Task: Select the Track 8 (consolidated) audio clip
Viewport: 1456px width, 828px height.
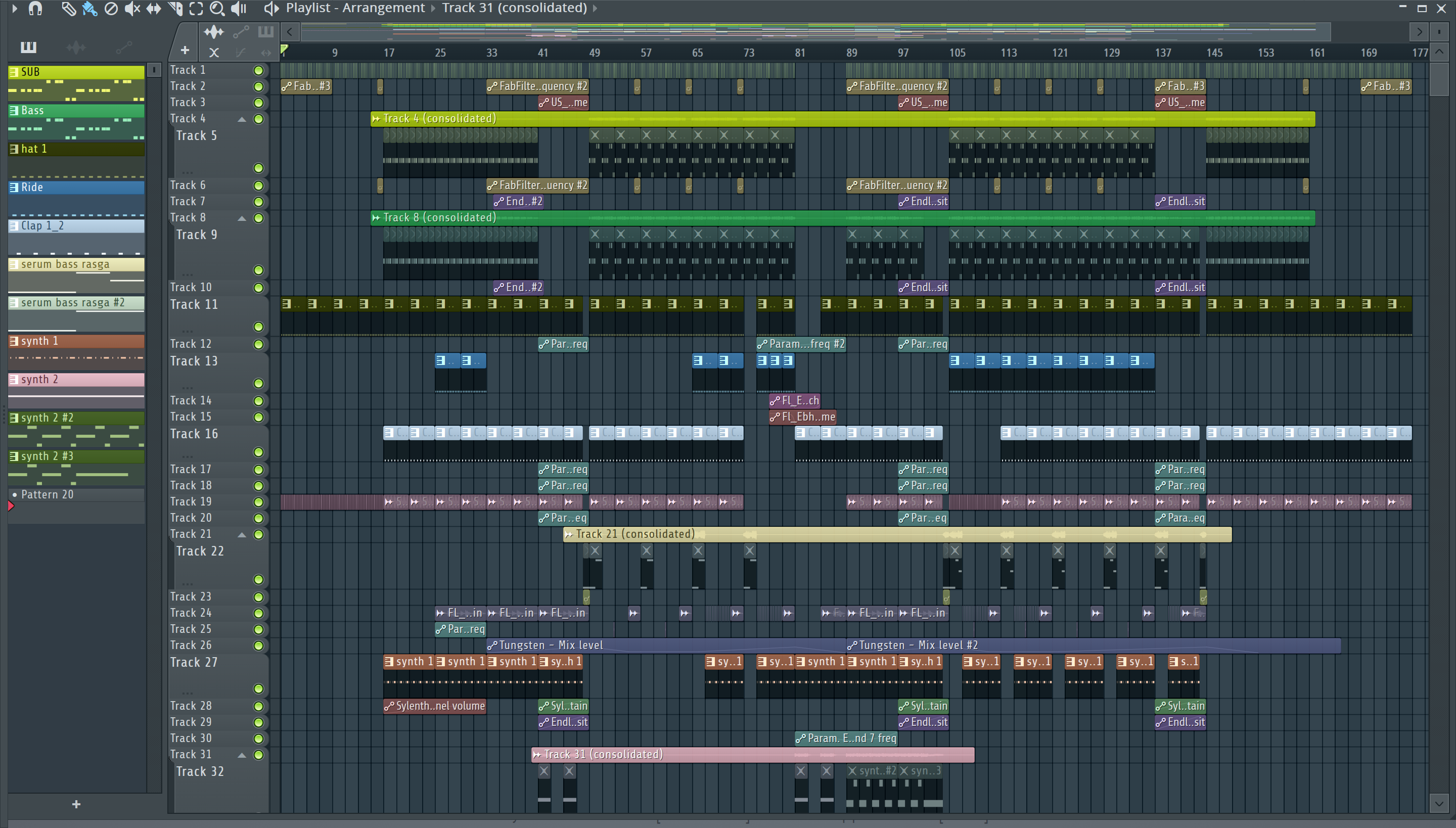Action: point(842,218)
